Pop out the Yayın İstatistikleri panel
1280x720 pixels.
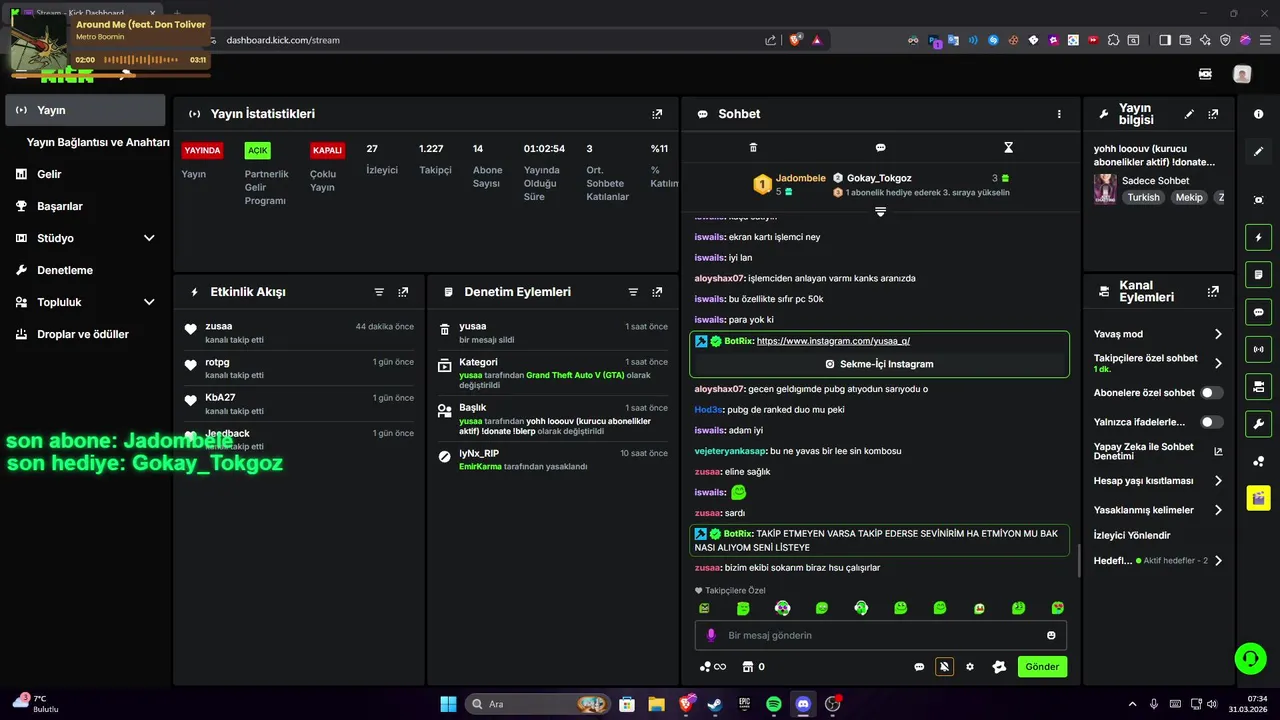click(657, 114)
